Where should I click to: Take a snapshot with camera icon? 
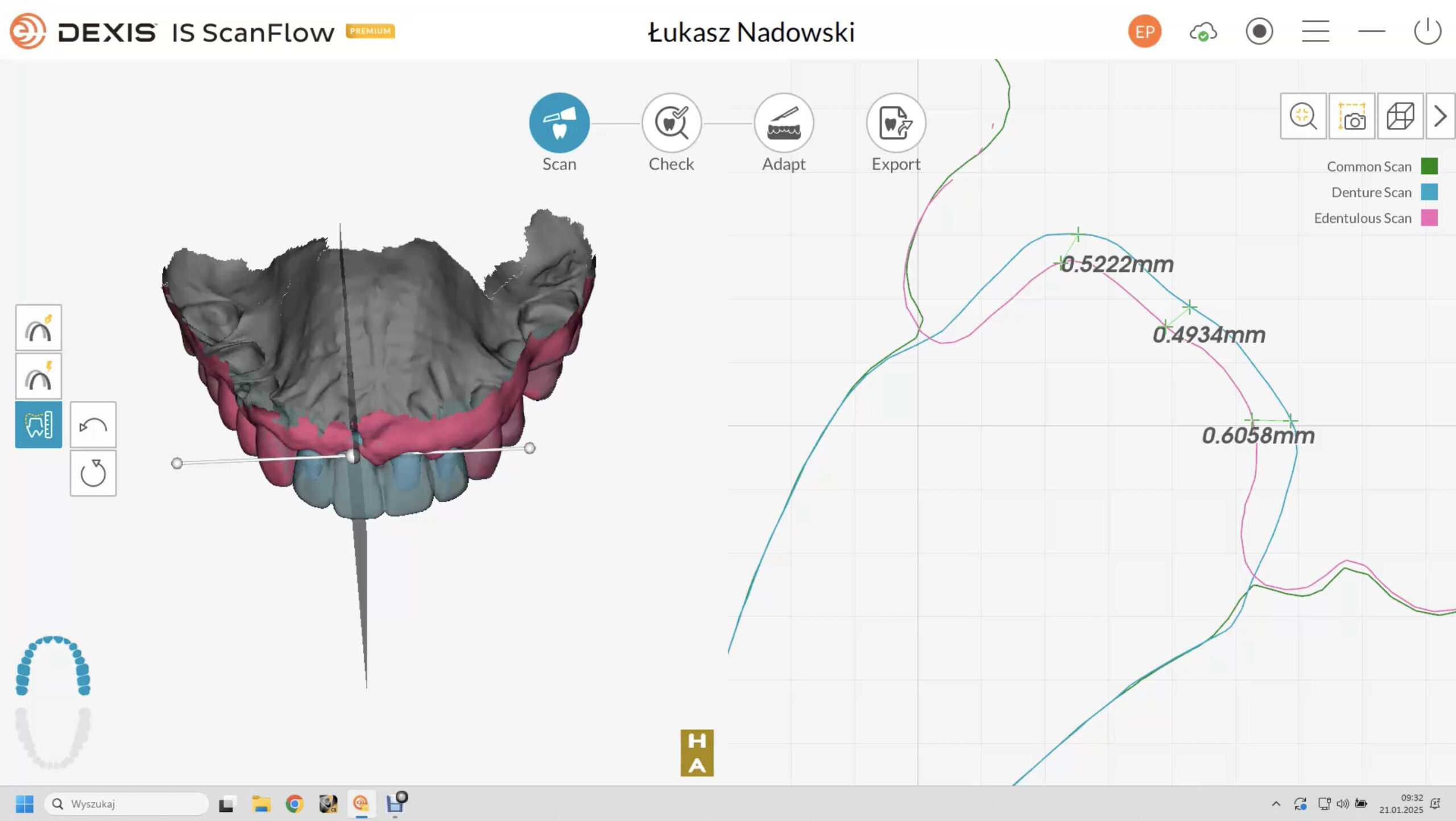tap(1352, 116)
